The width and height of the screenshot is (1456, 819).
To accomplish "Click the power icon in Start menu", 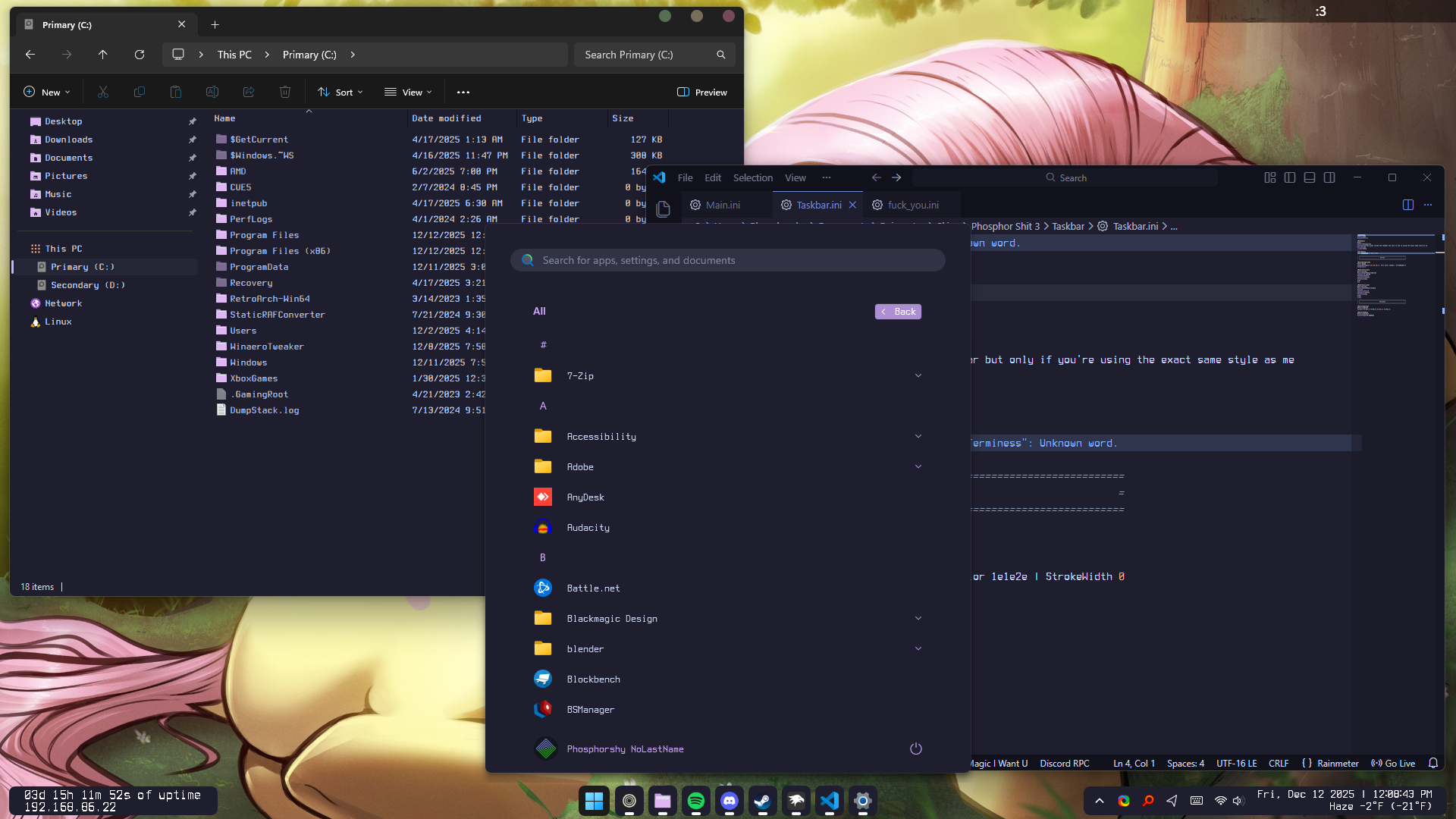I will 915,748.
